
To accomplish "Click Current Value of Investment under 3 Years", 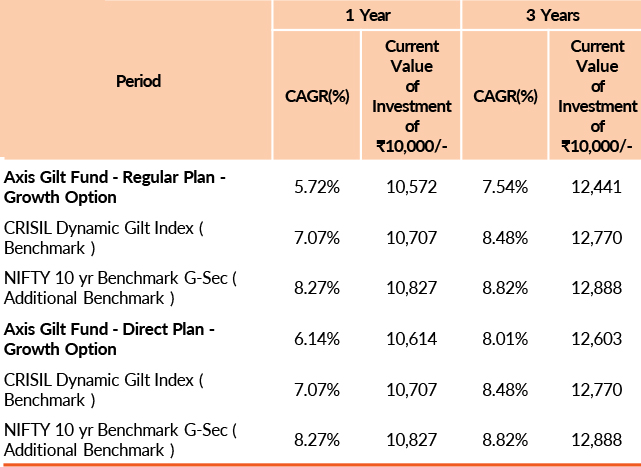I will point(597,96).
